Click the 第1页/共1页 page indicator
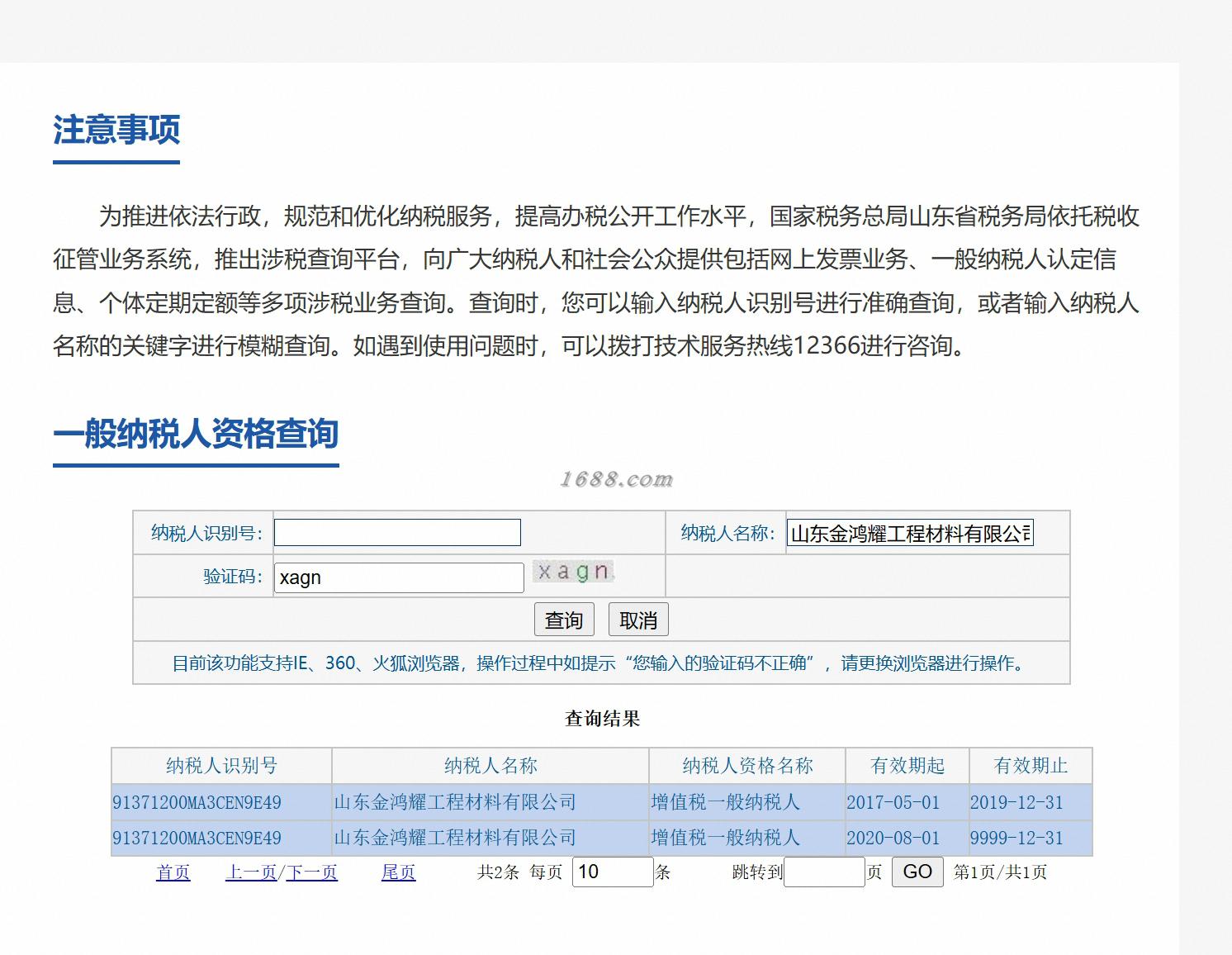 pos(1000,872)
